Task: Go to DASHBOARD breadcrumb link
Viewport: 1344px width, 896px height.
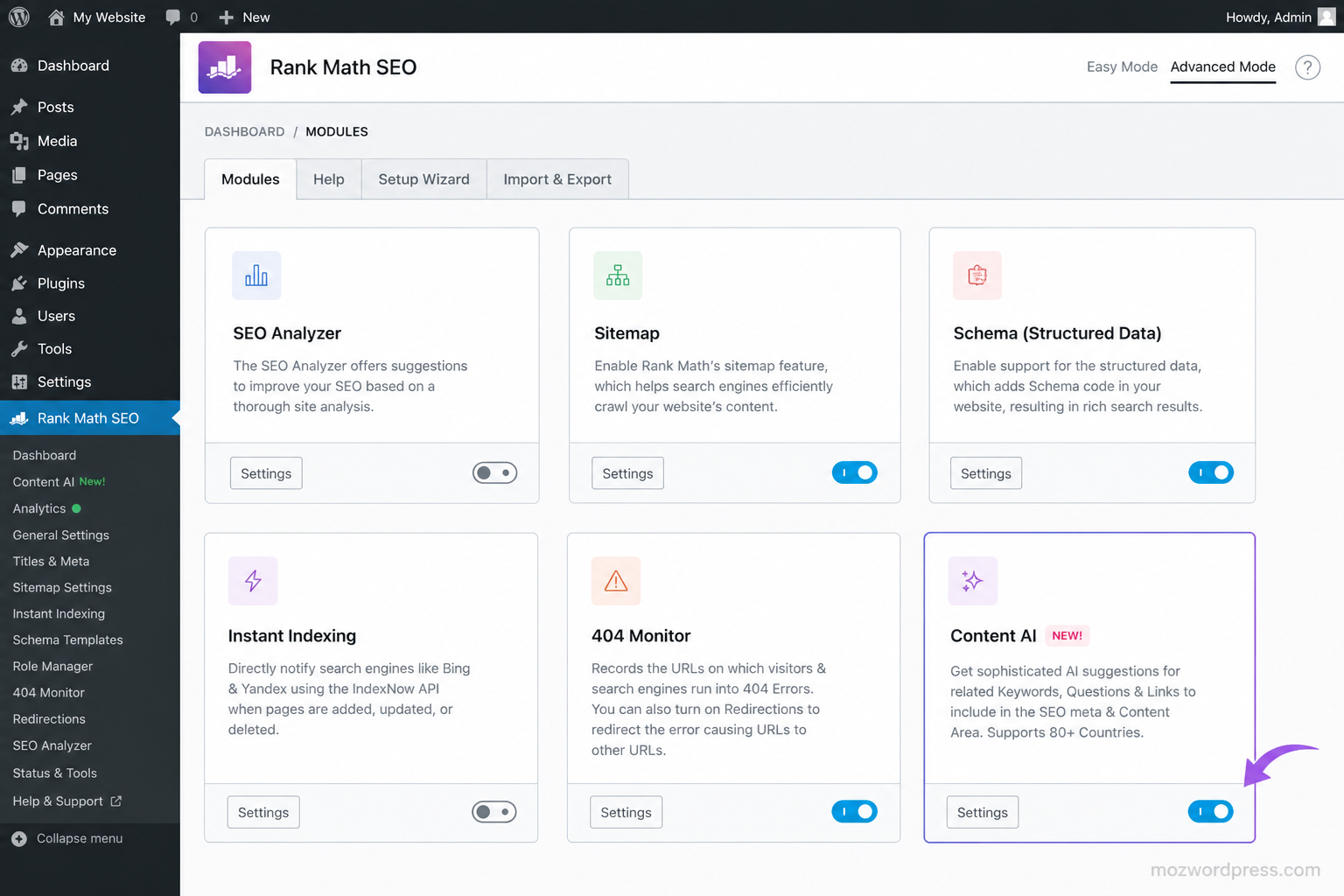Action: click(244, 132)
